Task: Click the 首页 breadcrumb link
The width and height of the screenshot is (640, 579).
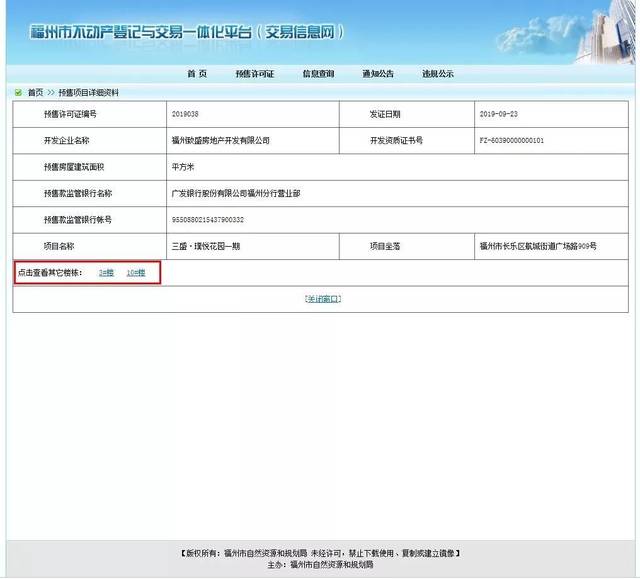Action: point(35,93)
